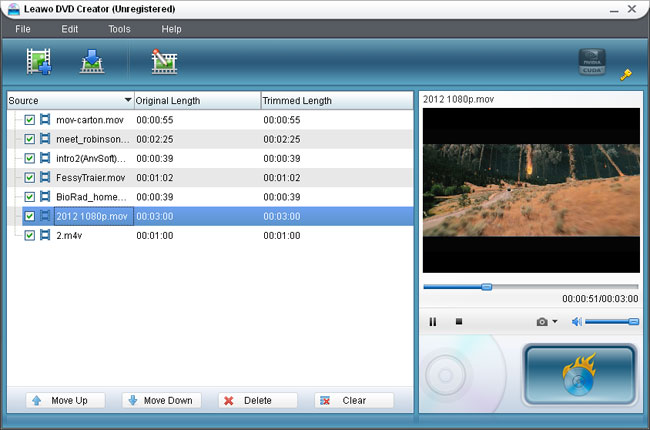Screen dimensions: 650x430
Task: Open the video edit tool icon
Action: coord(164,61)
